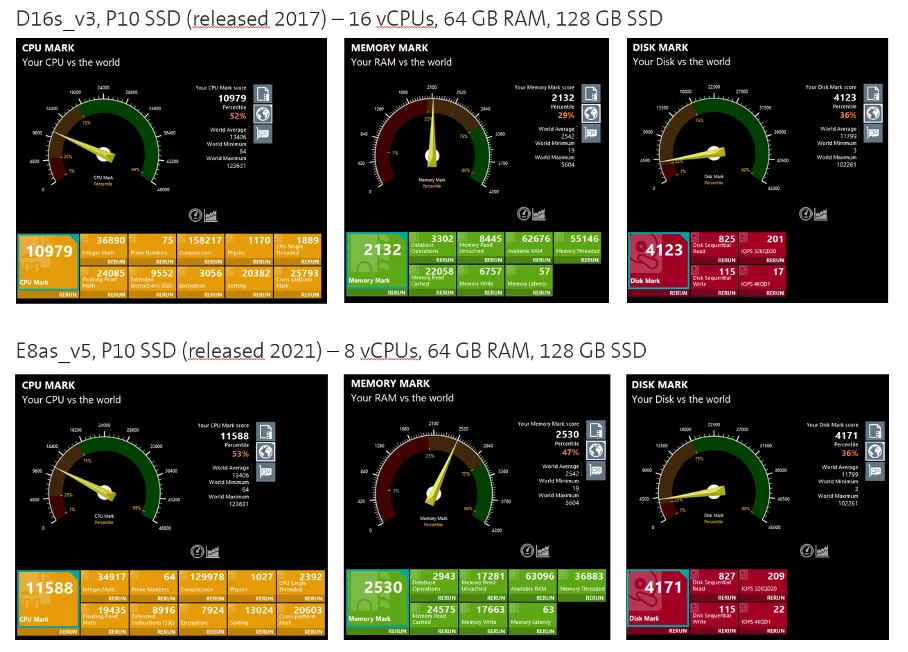Open the Memory Write tile showing 17663

(484, 618)
